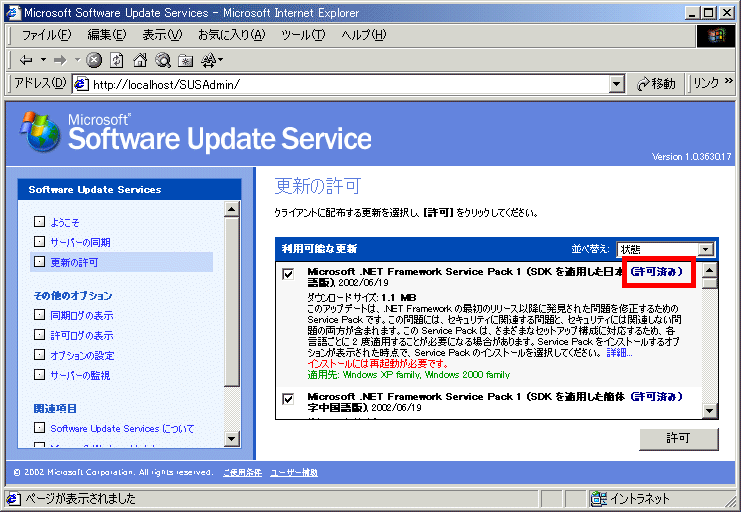This screenshot has width=741, height=512.
Task: Click update list scroll down arrow
Action: 710,410
